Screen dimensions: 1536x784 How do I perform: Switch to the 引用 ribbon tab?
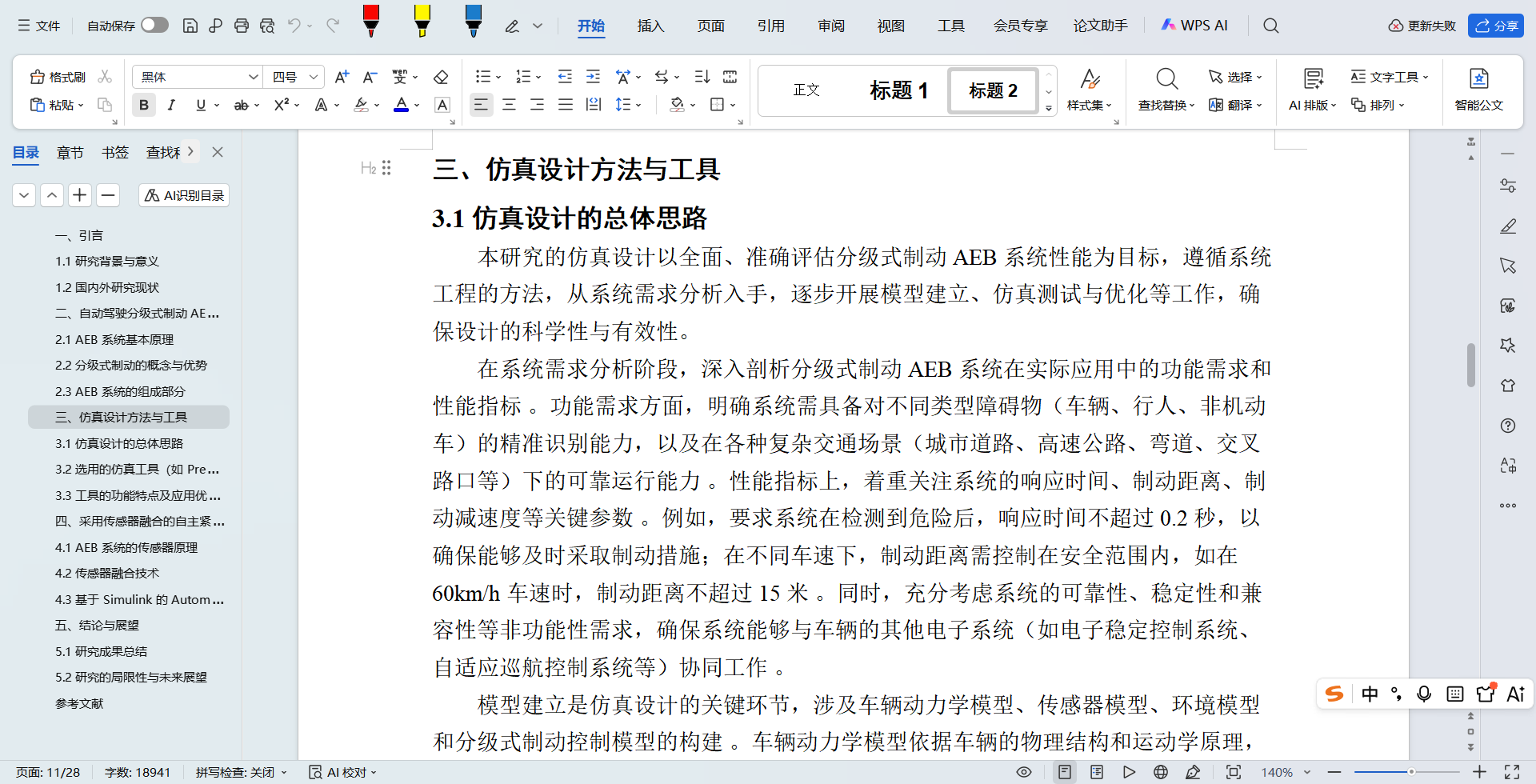(x=771, y=26)
